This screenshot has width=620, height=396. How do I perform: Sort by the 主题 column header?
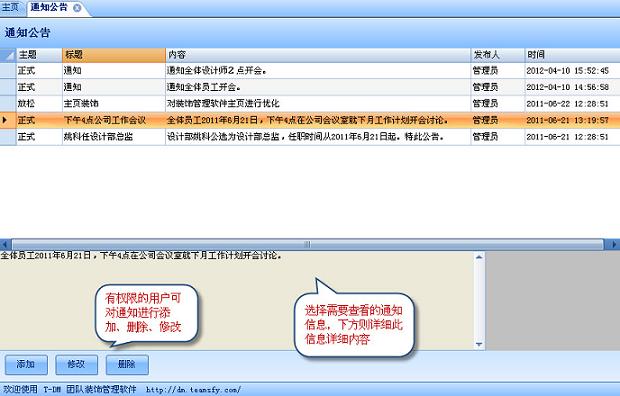39,55
